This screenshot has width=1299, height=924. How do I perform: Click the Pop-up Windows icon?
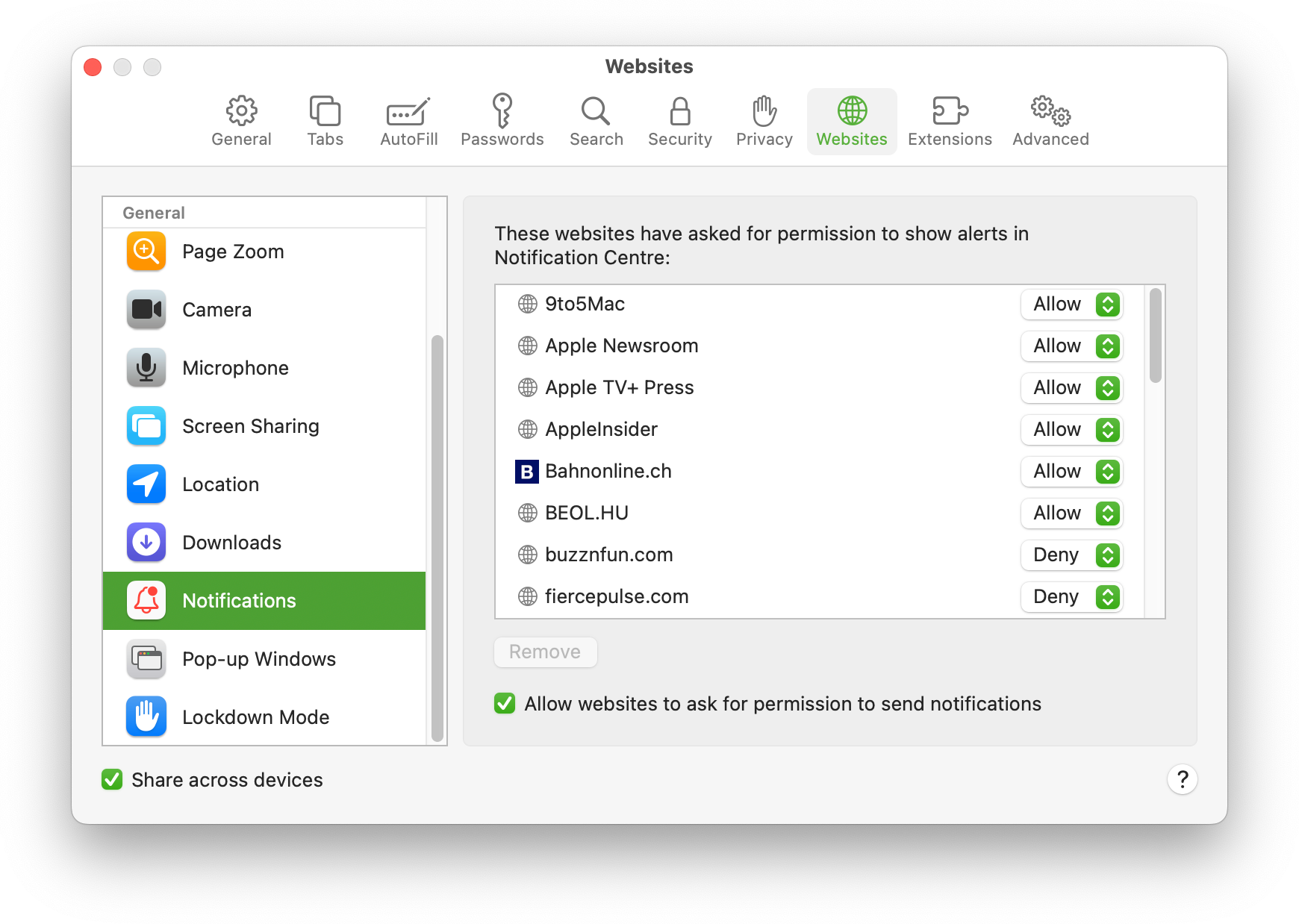(x=146, y=659)
